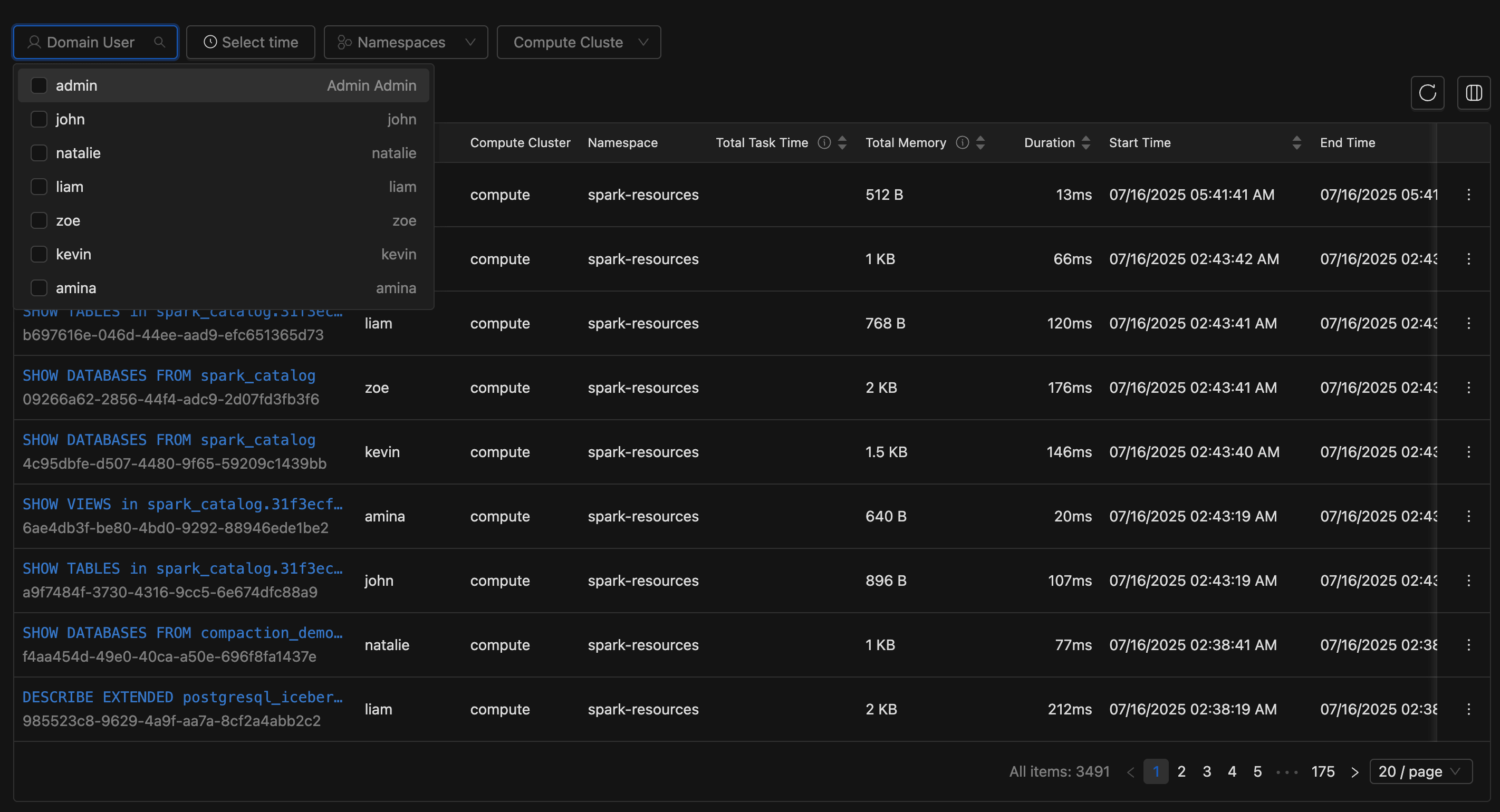Click Admin Admin display name in dropdown
Image resolution: width=1500 pixels, height=812 pixels.
[x=371, y=85]
